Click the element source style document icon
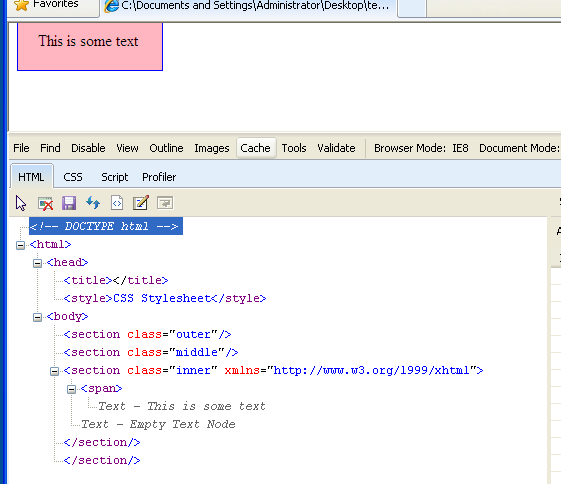The image size is (561, 484). point(117,203)
